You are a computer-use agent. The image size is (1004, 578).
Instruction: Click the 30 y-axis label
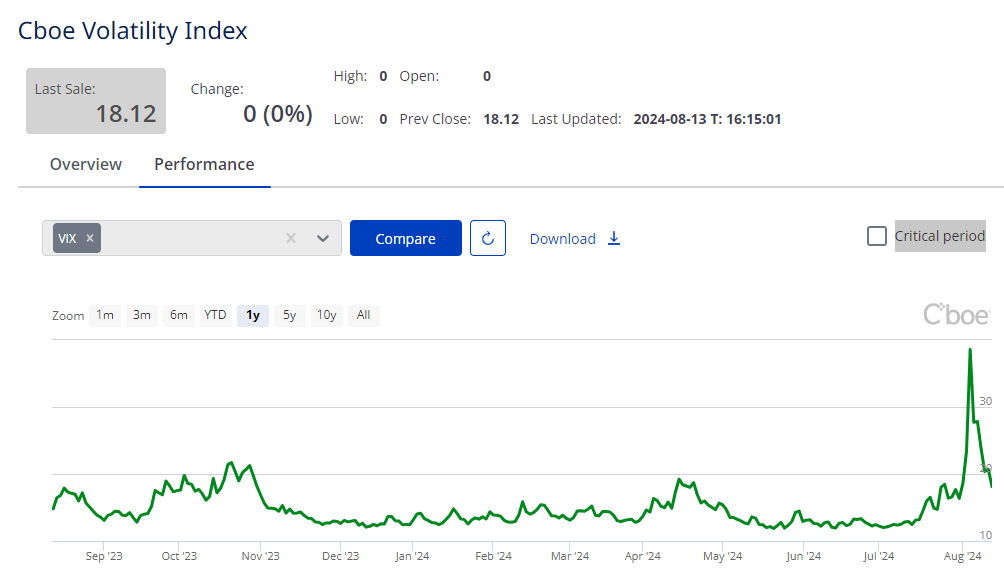[x=985, y=401]
